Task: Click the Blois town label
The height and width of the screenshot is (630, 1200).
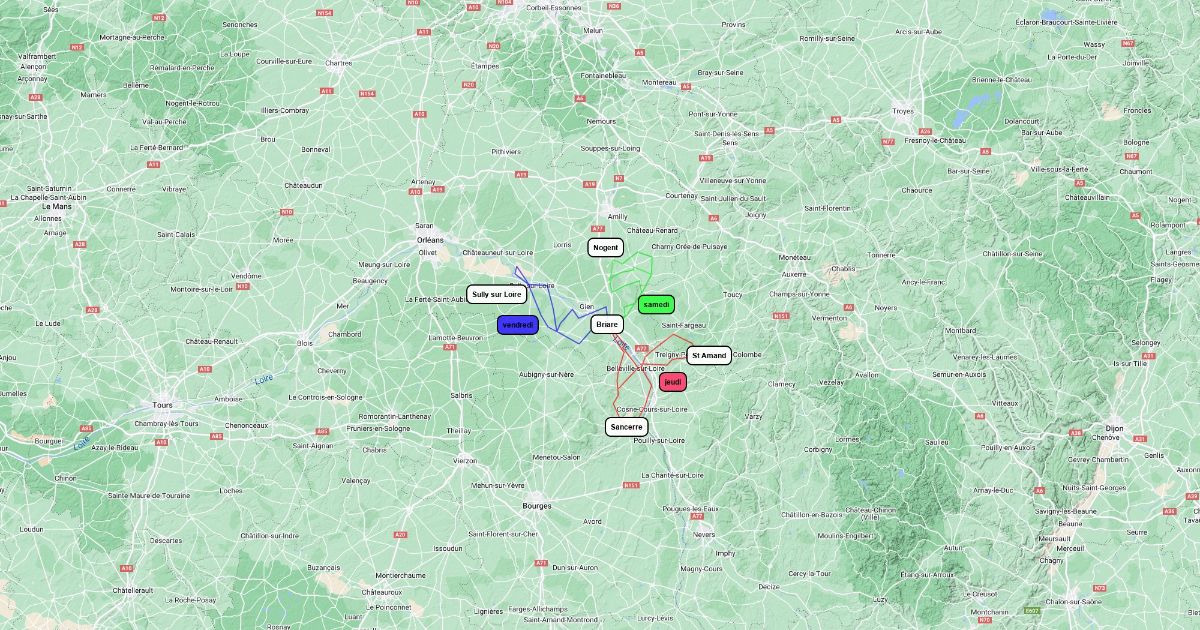Action: tap(304, 343)
